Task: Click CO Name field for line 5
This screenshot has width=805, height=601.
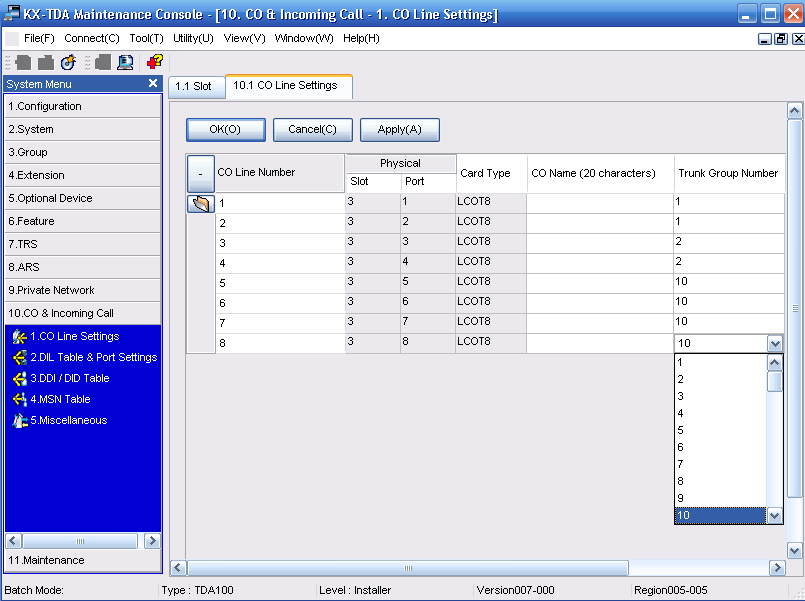Action: tap(600, 282)
